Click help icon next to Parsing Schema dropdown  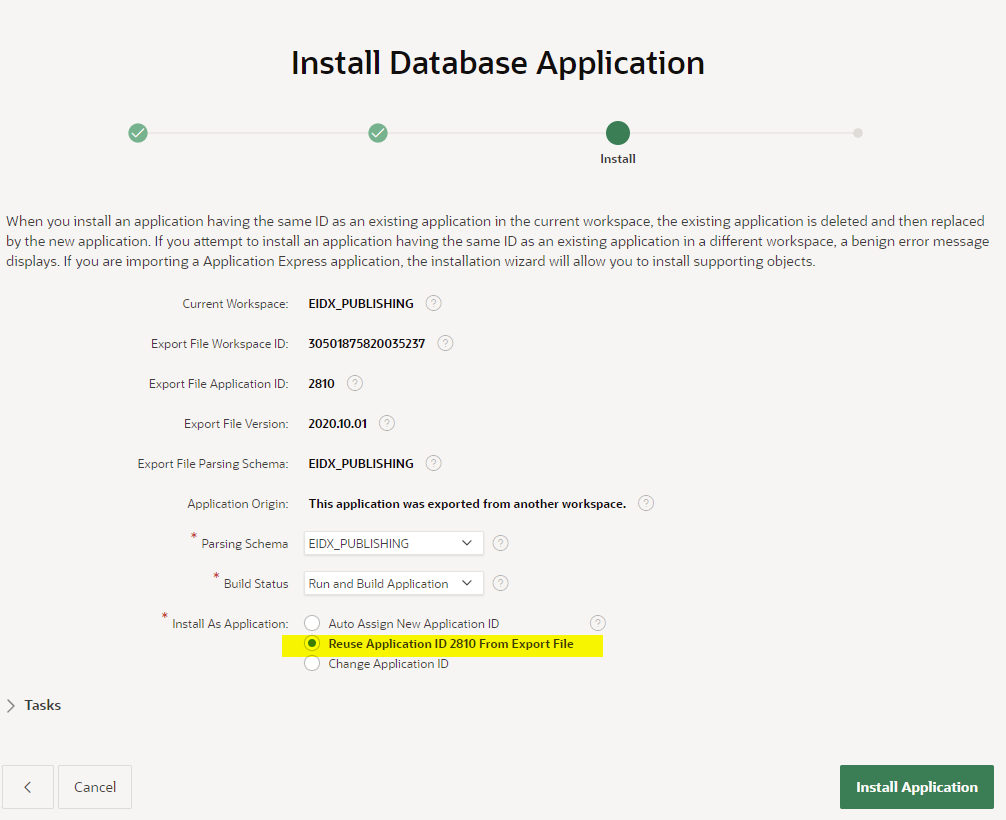pos(501,543)
